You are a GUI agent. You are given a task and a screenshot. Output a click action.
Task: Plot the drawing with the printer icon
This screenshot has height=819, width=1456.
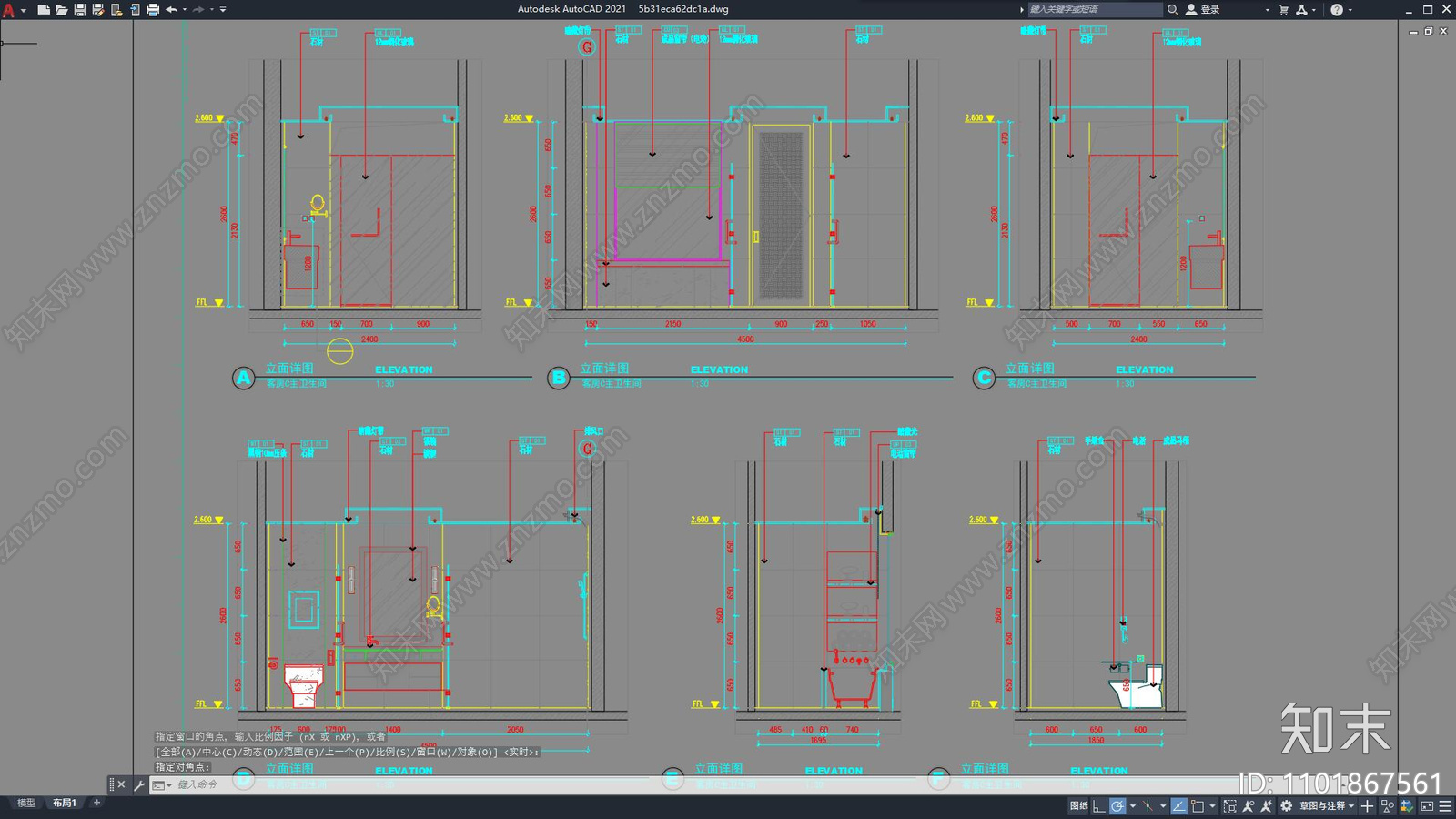[x=153, y=10]
